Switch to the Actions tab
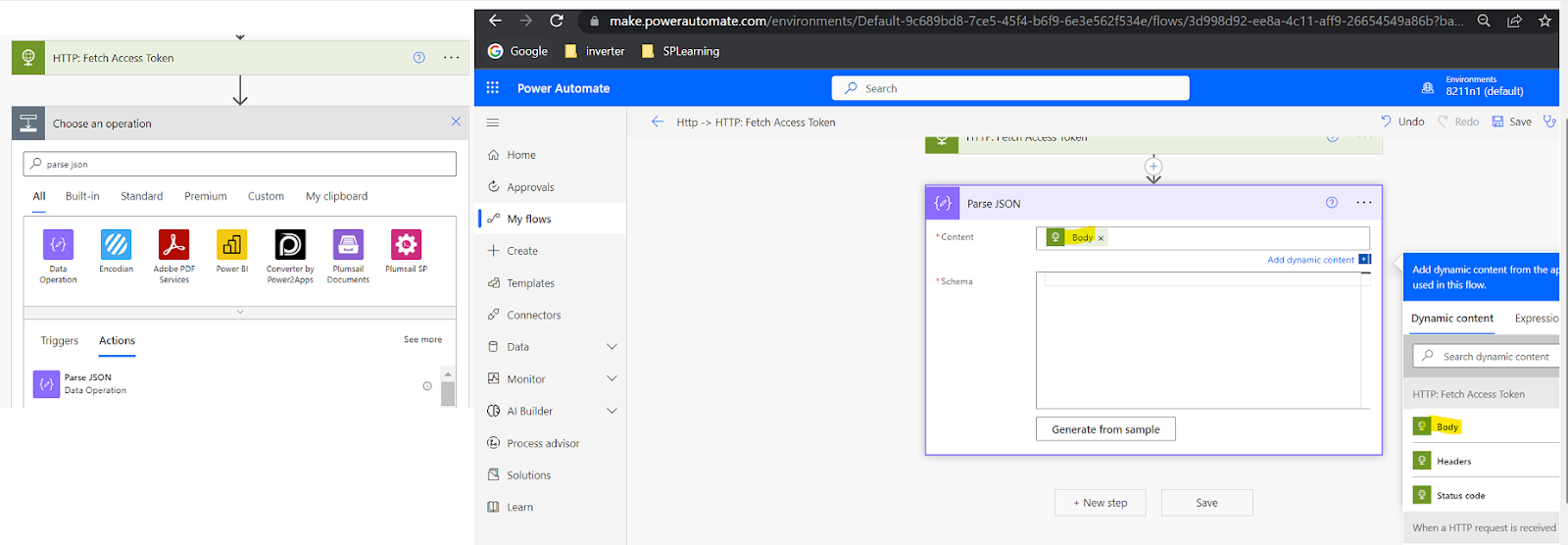The image size is (1568, 545). [x=117, y=340]
